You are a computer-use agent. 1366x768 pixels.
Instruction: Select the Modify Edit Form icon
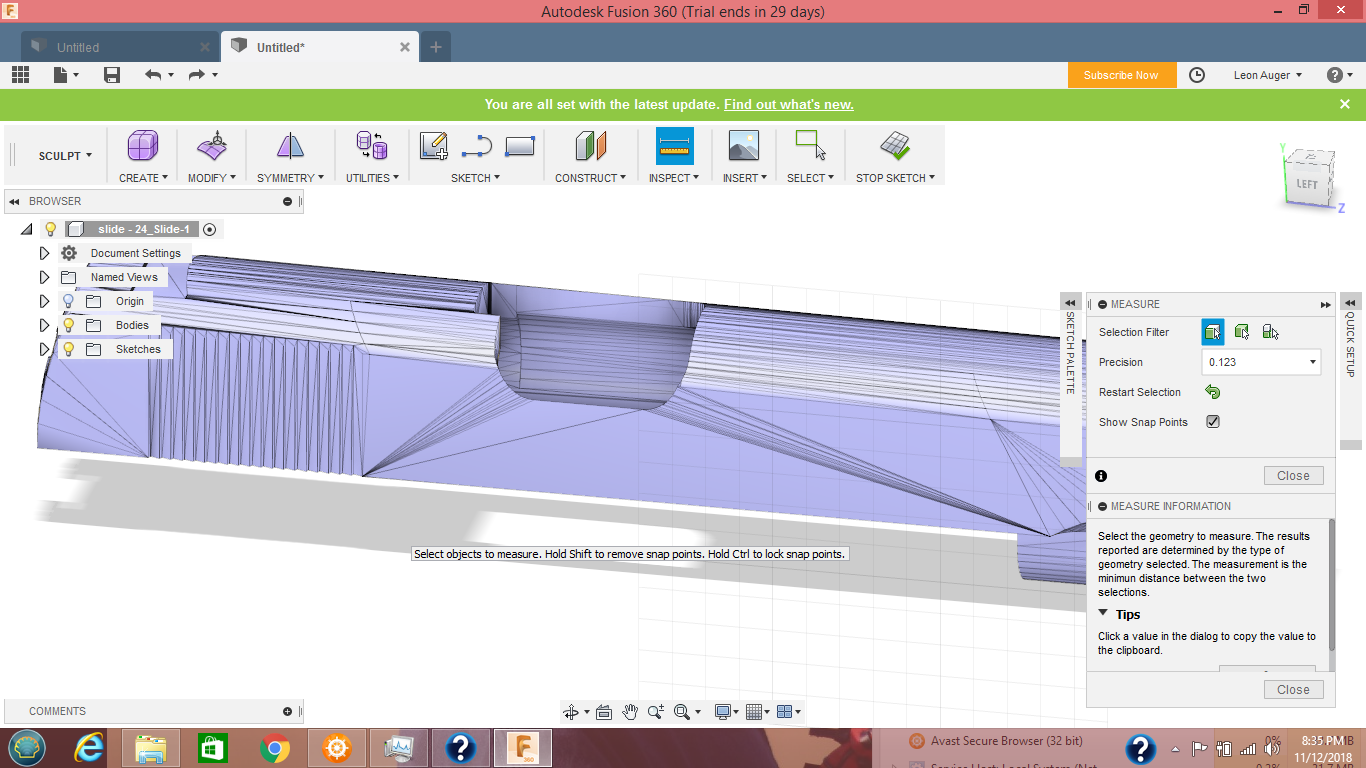coord(211,146)
